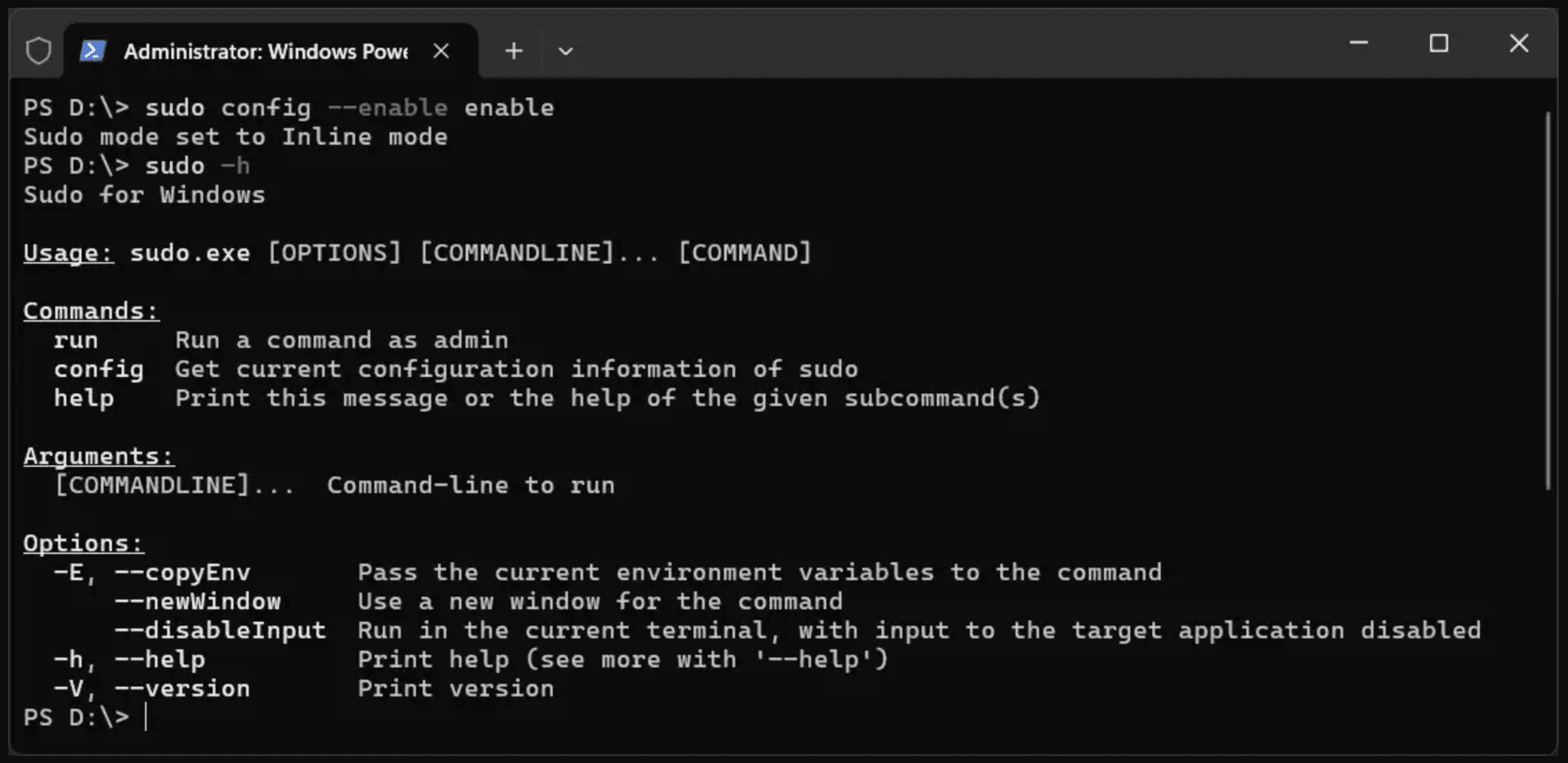Viewport: 1568px width, 763px height.
Task: Click the shield icon in the title bar
Action: [38, 49]
